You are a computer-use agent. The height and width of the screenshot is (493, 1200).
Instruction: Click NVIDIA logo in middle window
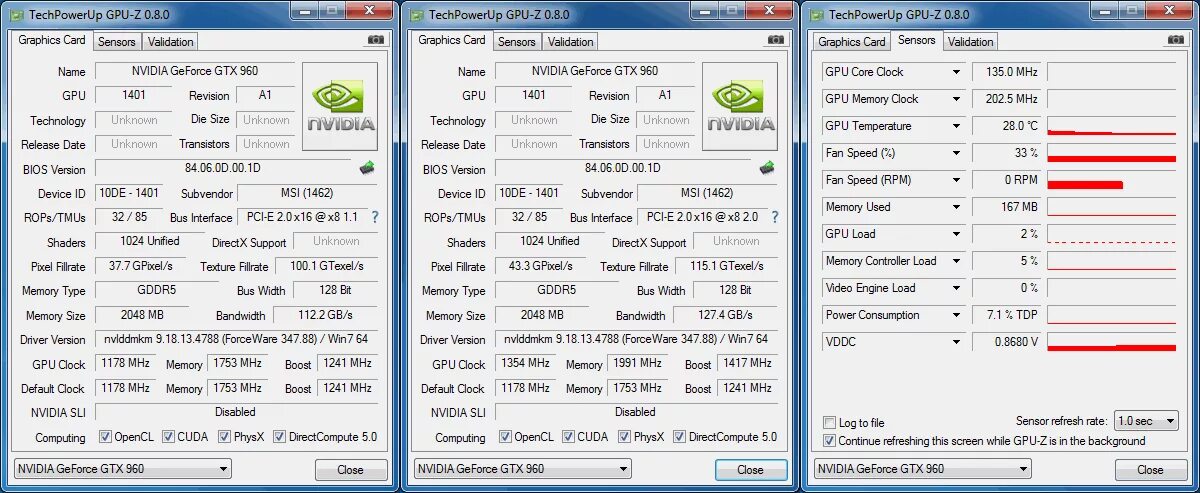pyautogui.click(x=740, y=107)
